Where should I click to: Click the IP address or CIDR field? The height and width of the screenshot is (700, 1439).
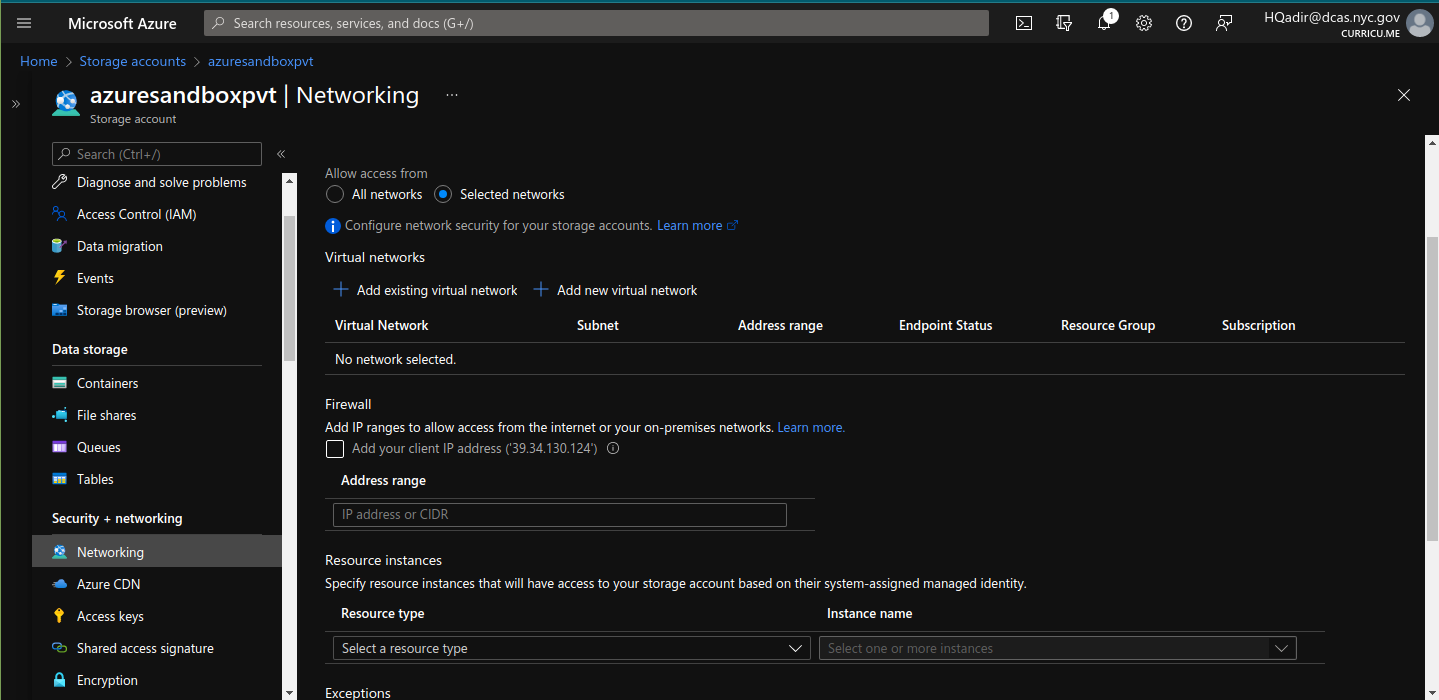coord(560,515)
